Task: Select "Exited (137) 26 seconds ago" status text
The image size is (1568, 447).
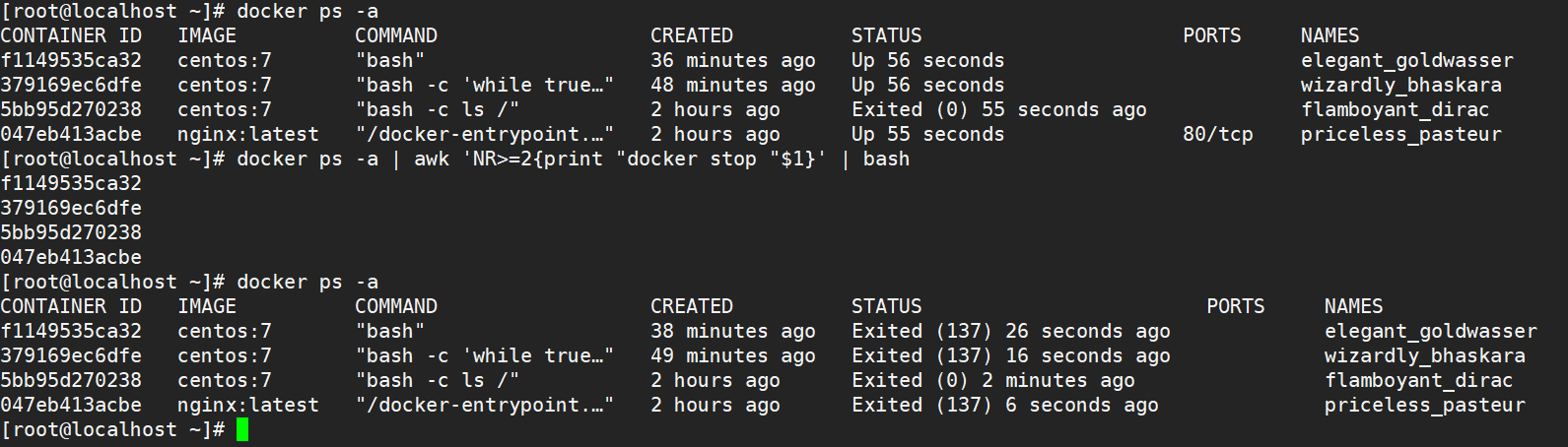Action: click(x=1010, y=332)
